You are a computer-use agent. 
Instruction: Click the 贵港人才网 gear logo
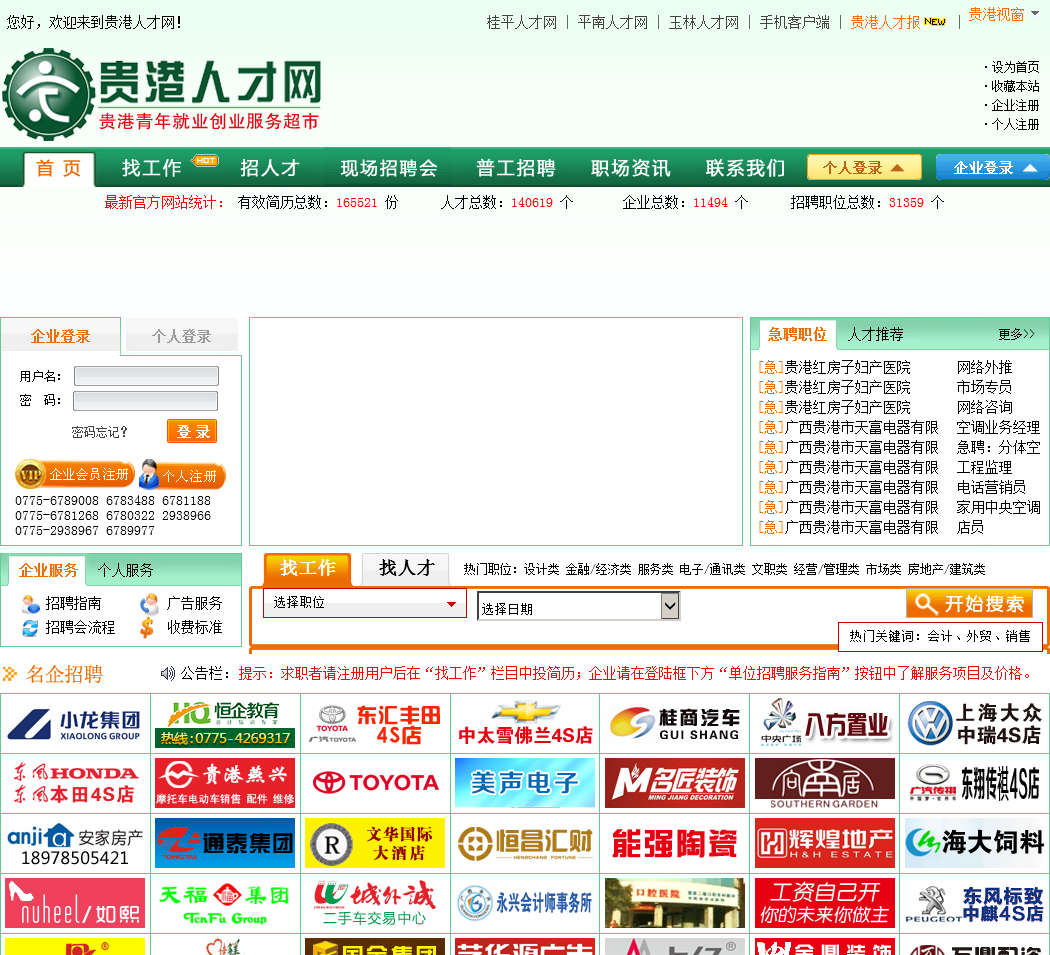point(48,94)
